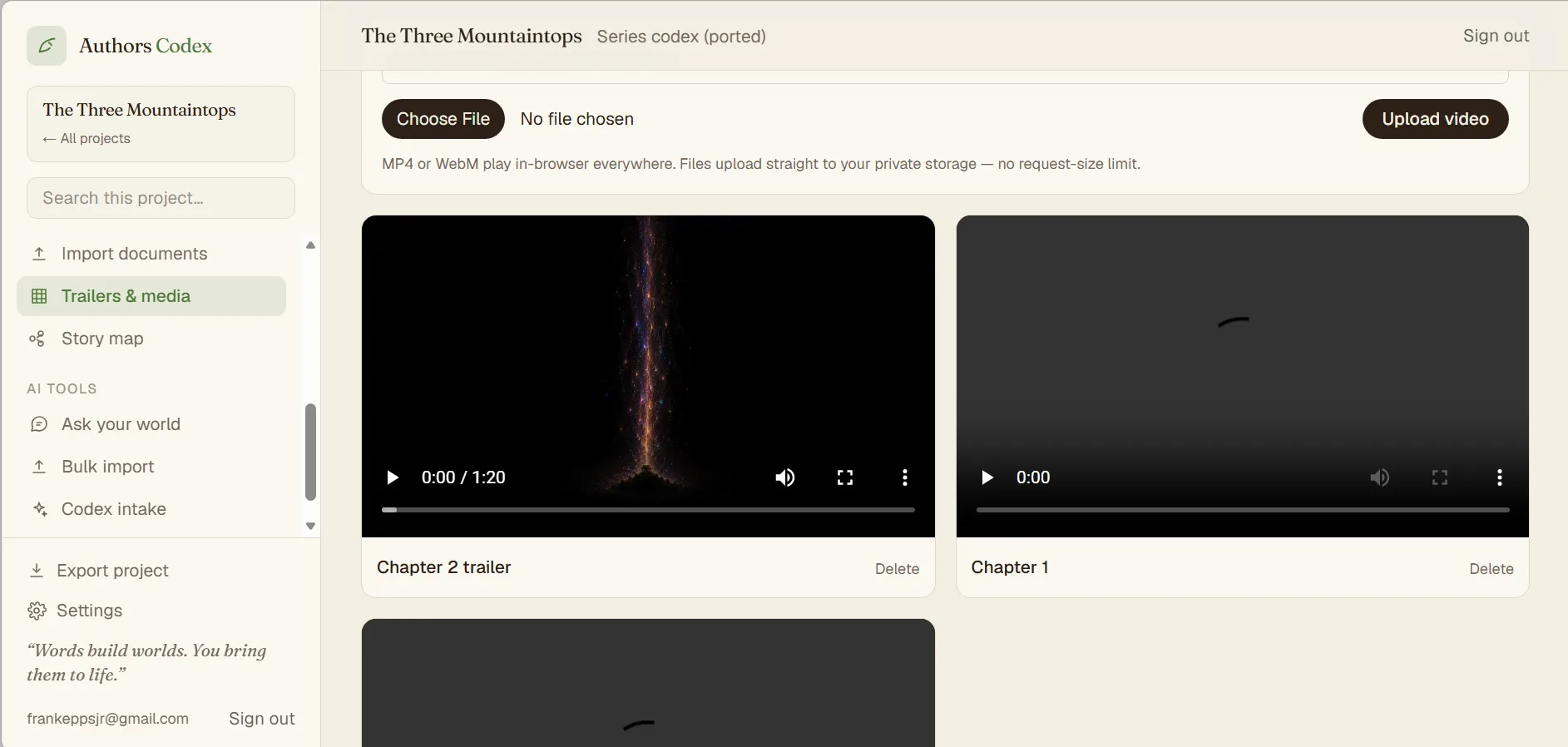The height and width of the screenshot is (747, 1568).
Task: Mute the Chapter 2 trailer audio
Action: (x=785, y=477)
